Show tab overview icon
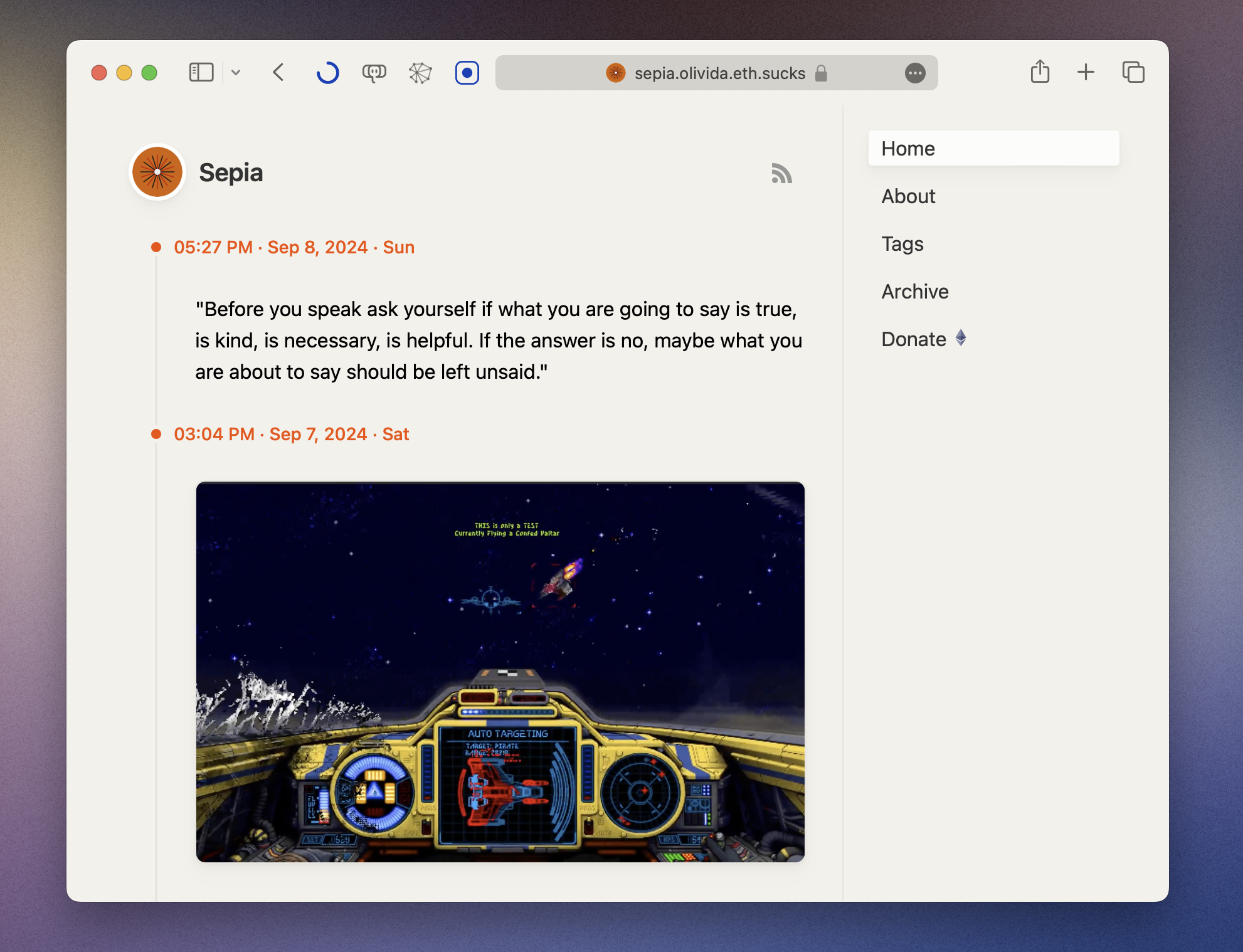 [1133, 73]
